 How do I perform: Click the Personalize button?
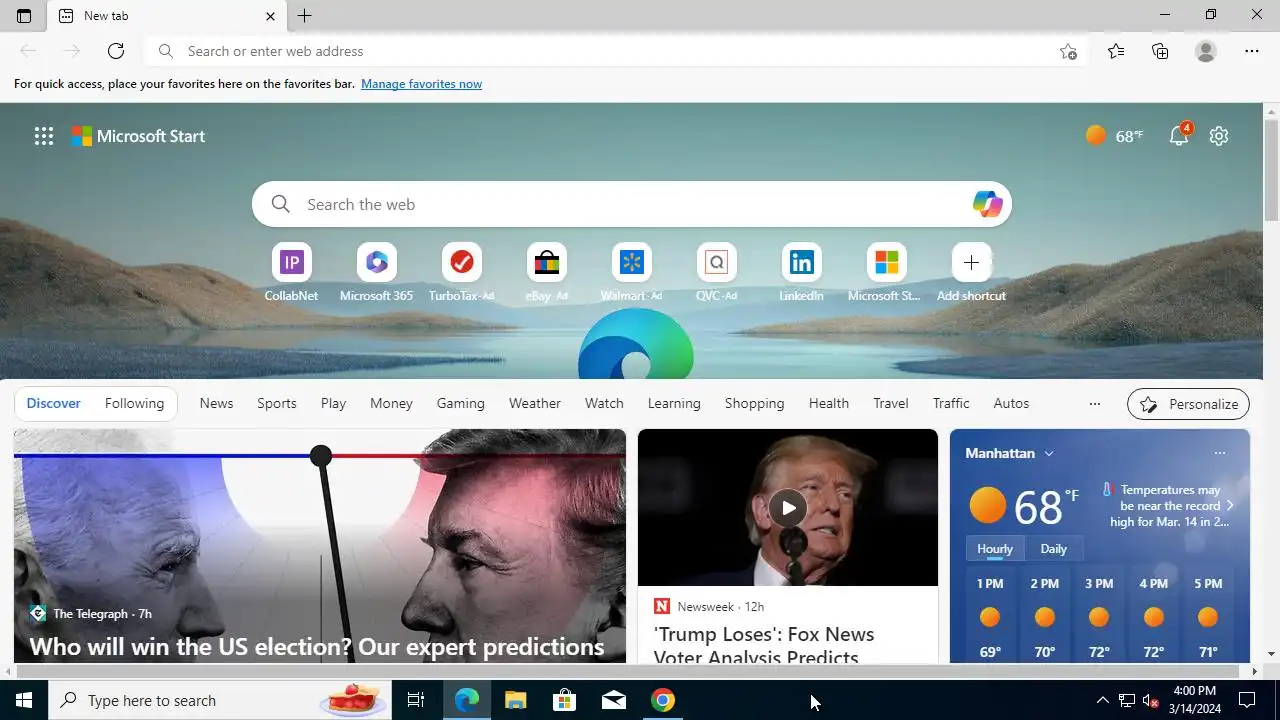[1188, 404]
